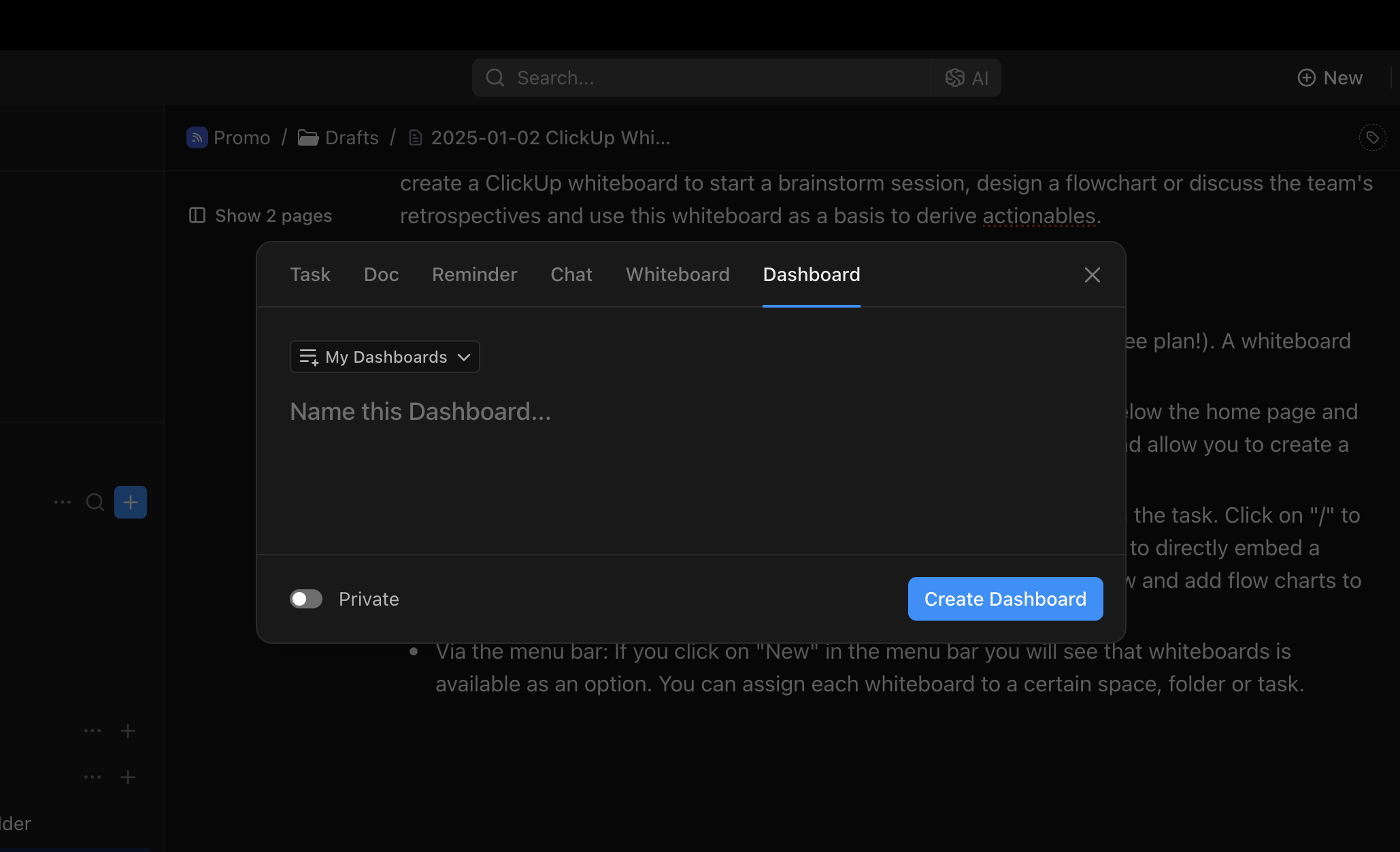The height and width of the screenshot is (852, 1400).
Task: Click the upper sidebar row plus icon
Action: (128, 731)
